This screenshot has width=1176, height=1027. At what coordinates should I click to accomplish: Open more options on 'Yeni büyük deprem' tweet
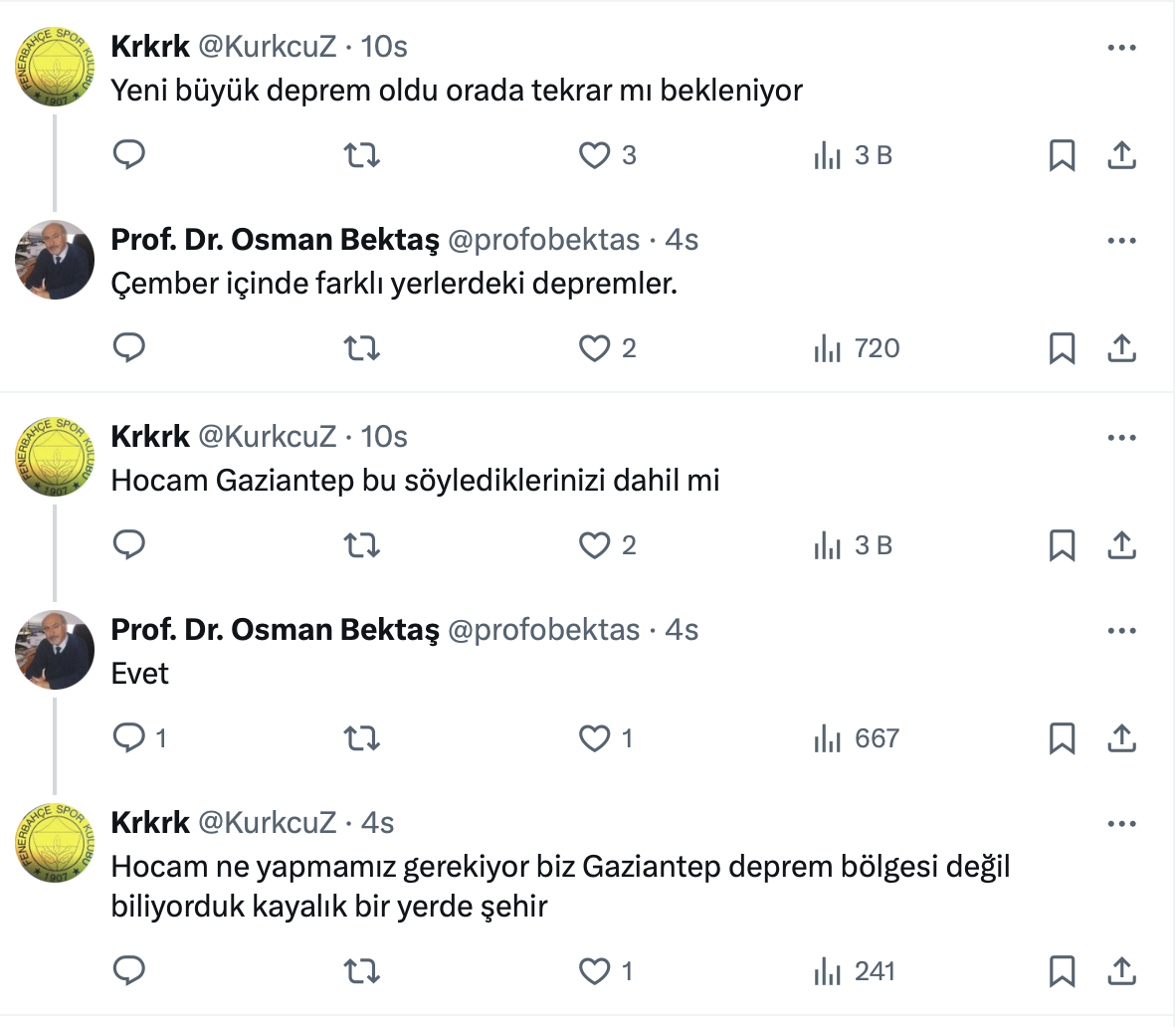point(1121,48)
